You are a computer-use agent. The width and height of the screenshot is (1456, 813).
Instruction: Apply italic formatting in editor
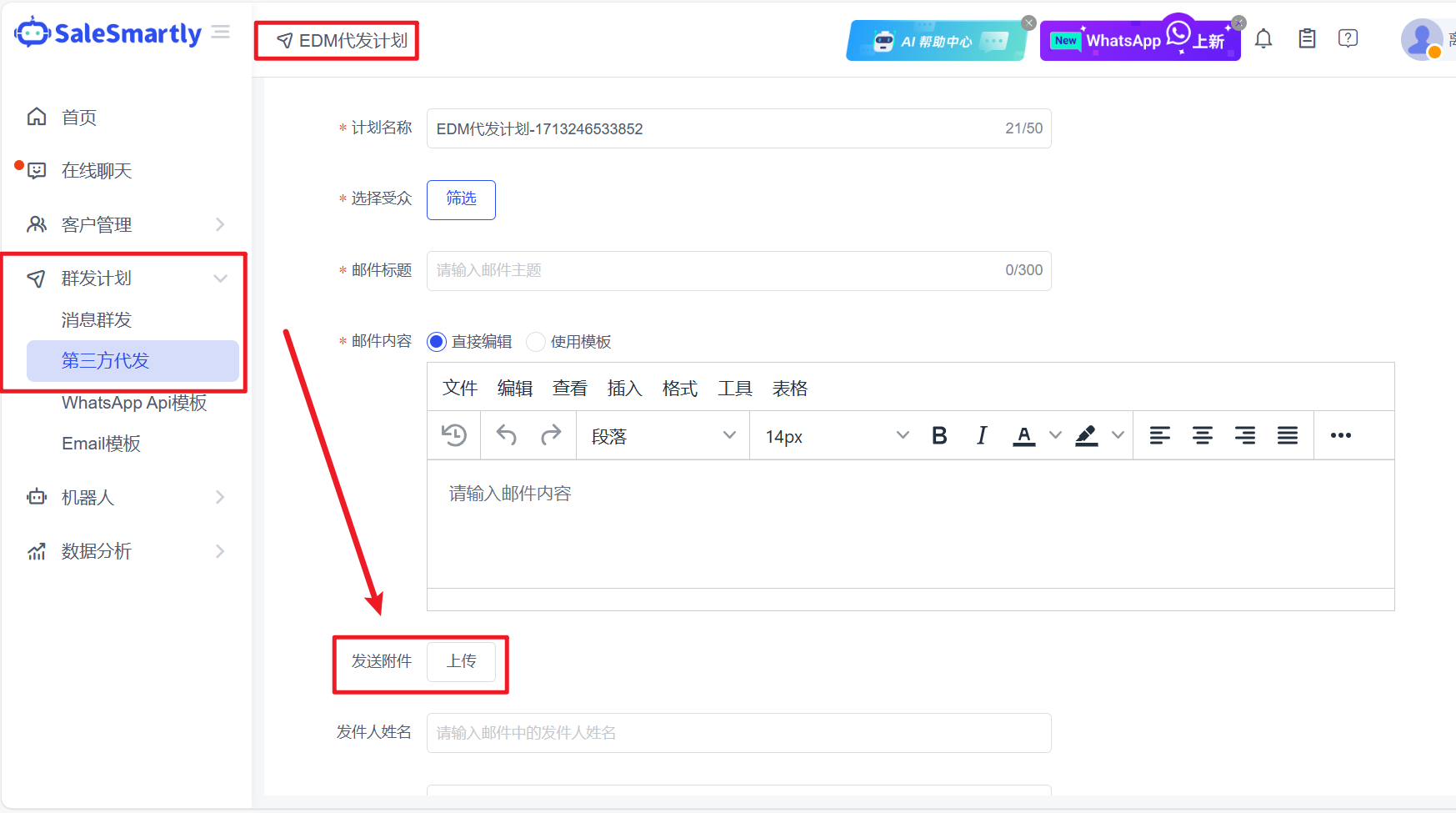click(x=982, y=435)
